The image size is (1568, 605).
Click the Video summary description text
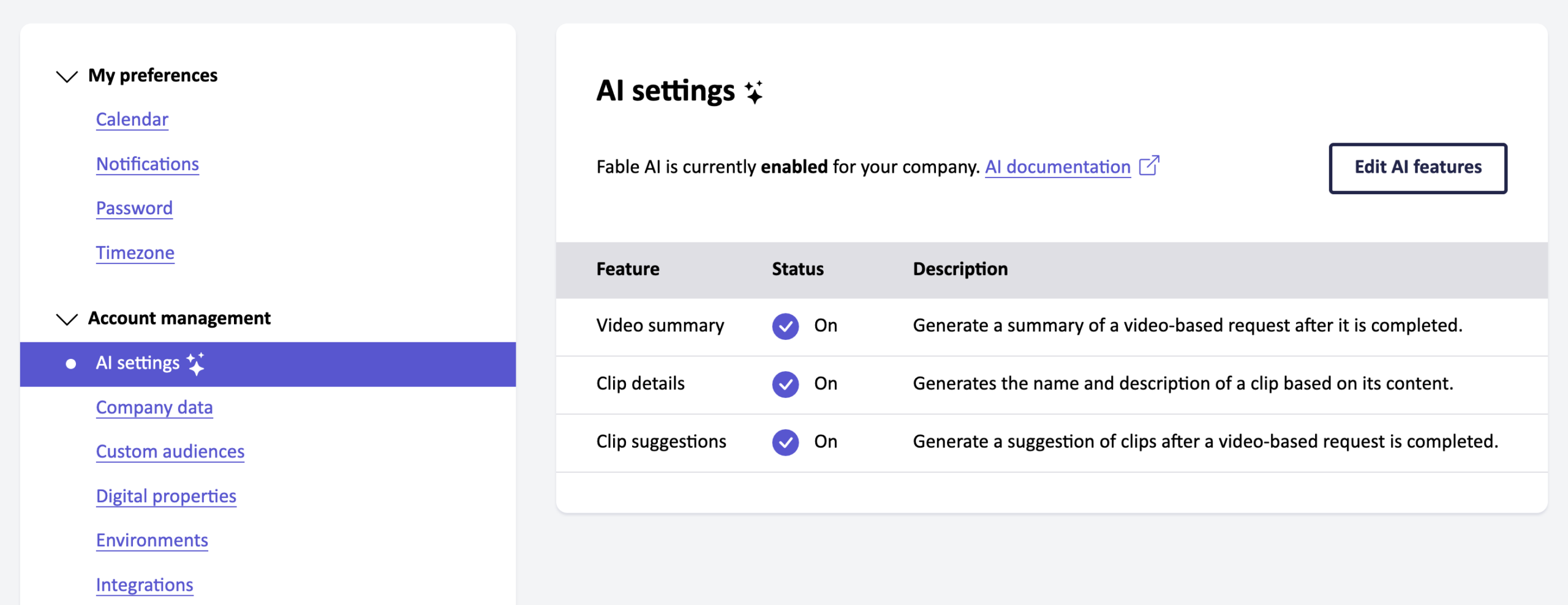coord(1188,326)
